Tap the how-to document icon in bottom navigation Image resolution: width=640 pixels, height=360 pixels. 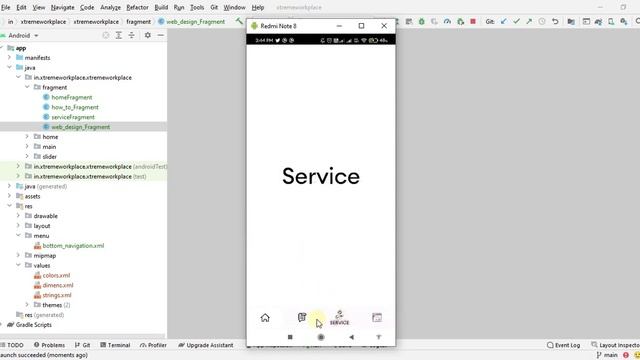click(302, 317)
